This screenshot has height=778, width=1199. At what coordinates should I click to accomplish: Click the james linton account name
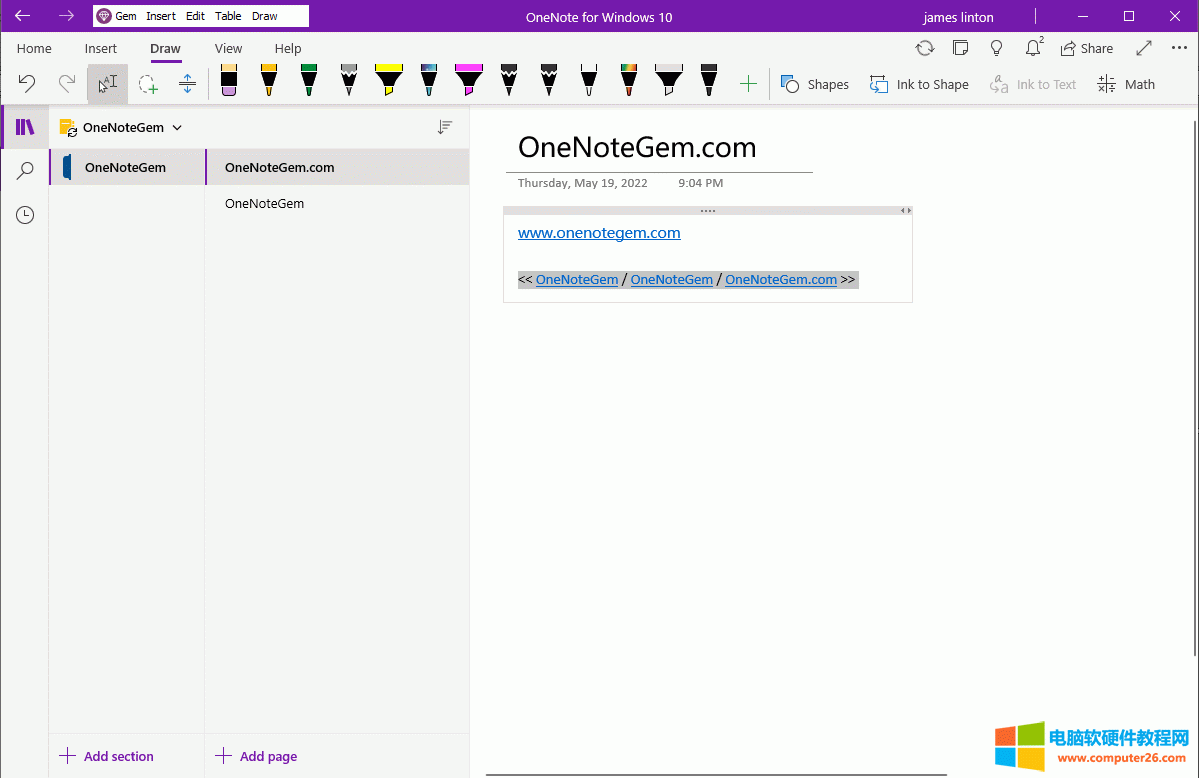[958, 17]
